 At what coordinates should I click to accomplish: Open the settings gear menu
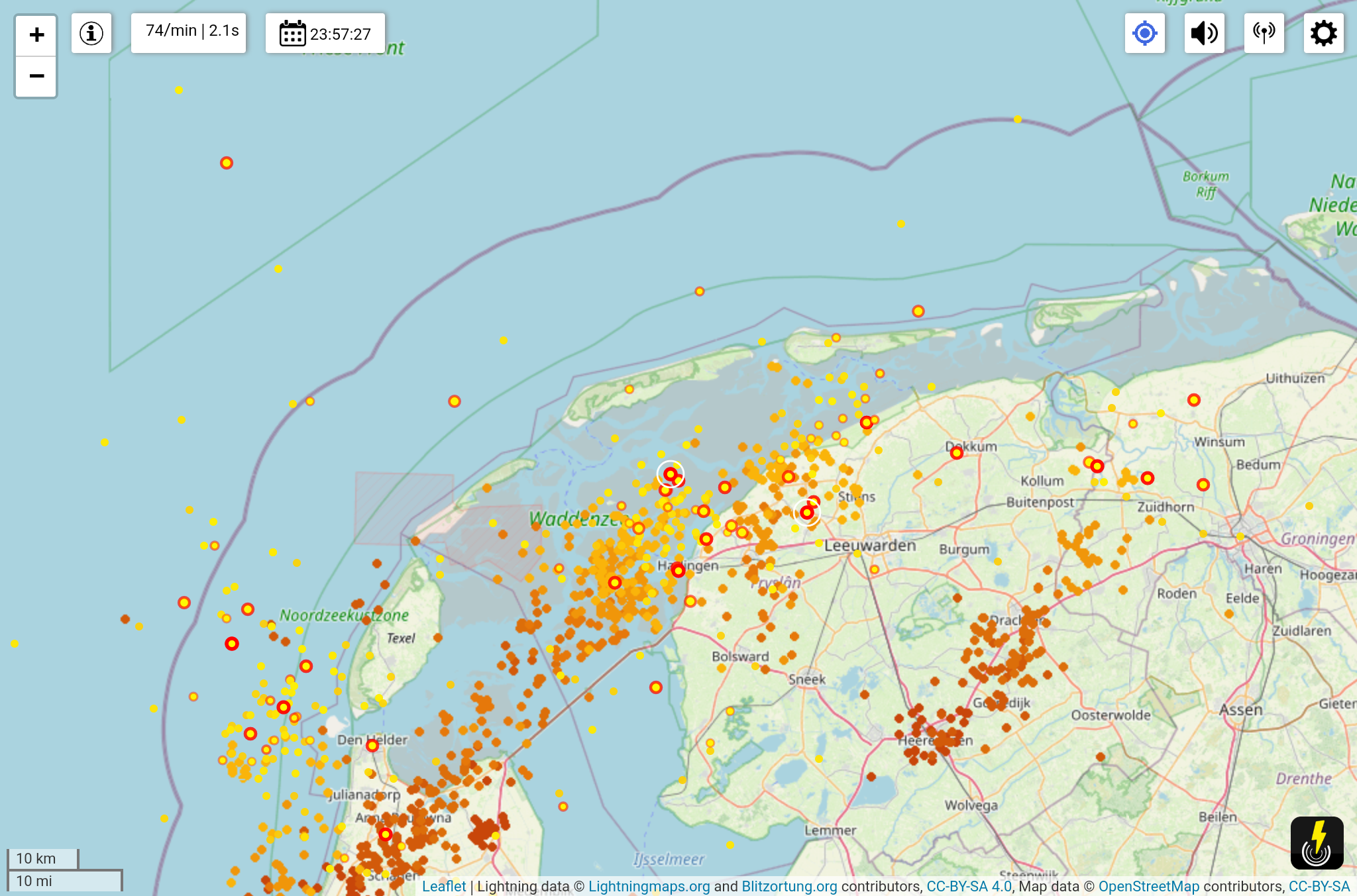pyautogui.click(x=1323, y=33)
